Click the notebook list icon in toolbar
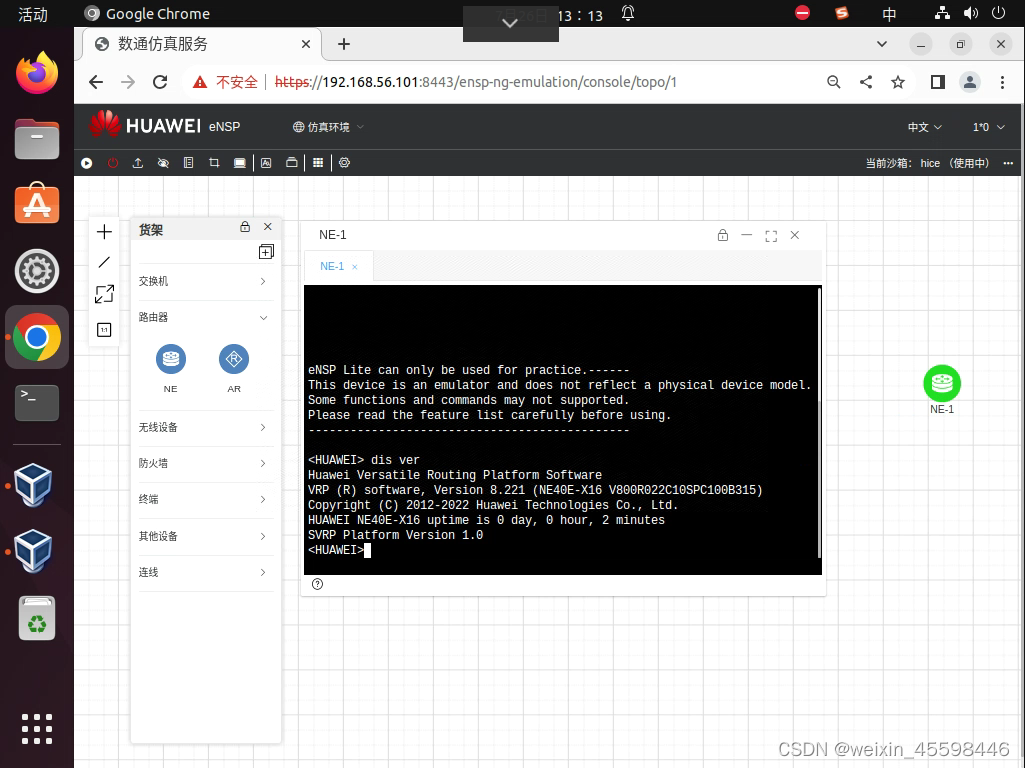 [188, 163]
